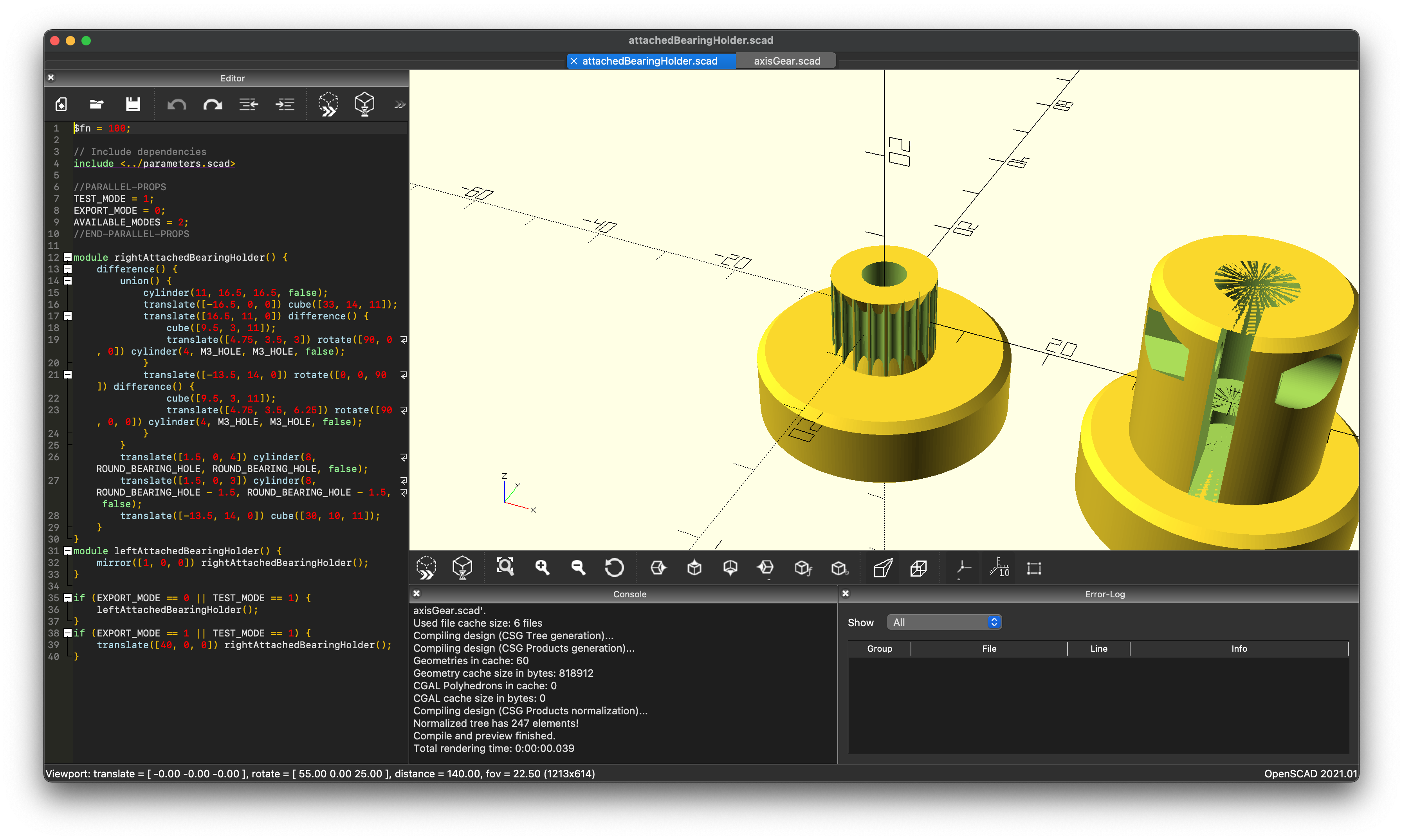Screen dimensions: 1403x840
Task: Click Unindent icon in editor toolbar
Action: tap(249, 104)
